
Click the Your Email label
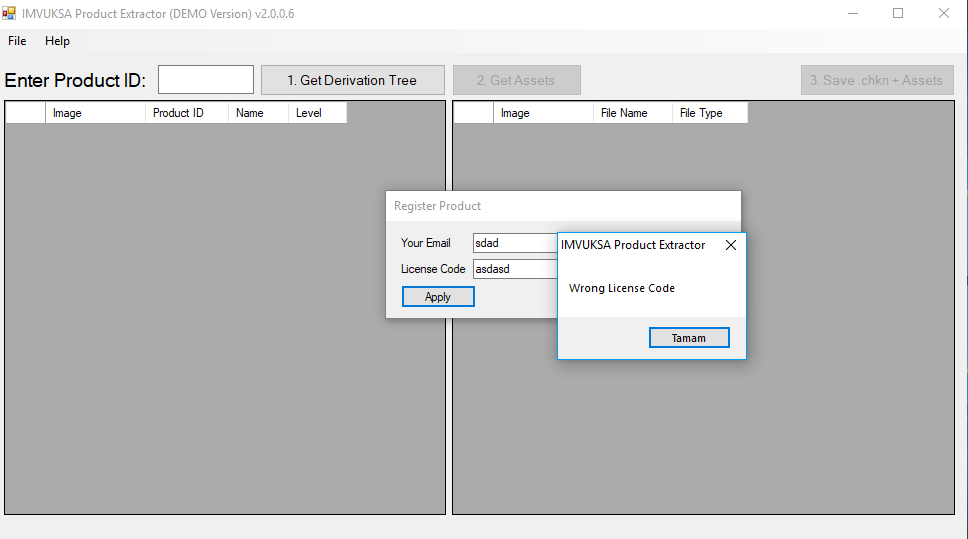tap(425, 243)
